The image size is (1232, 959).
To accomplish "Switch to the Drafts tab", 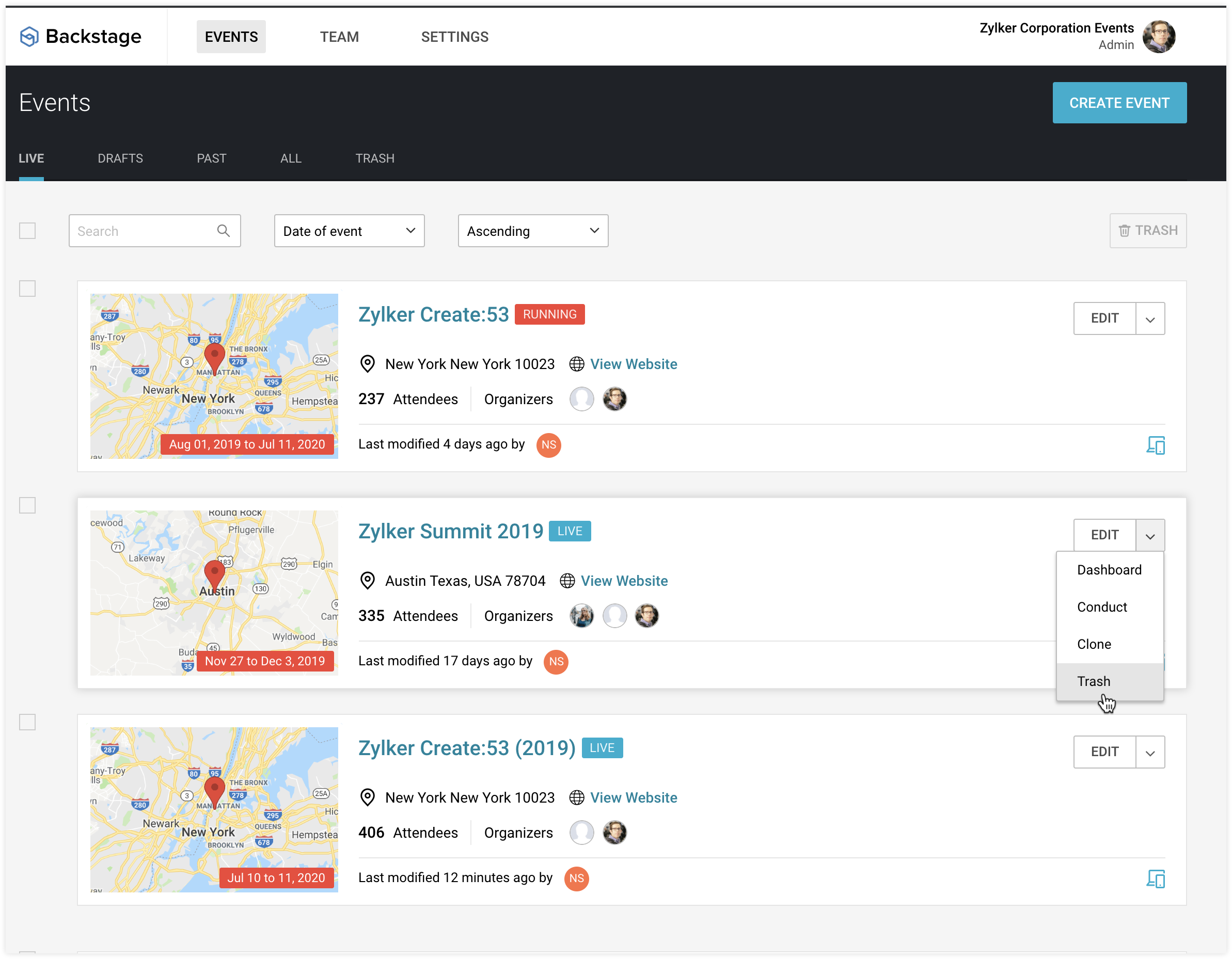I will 120,158.
